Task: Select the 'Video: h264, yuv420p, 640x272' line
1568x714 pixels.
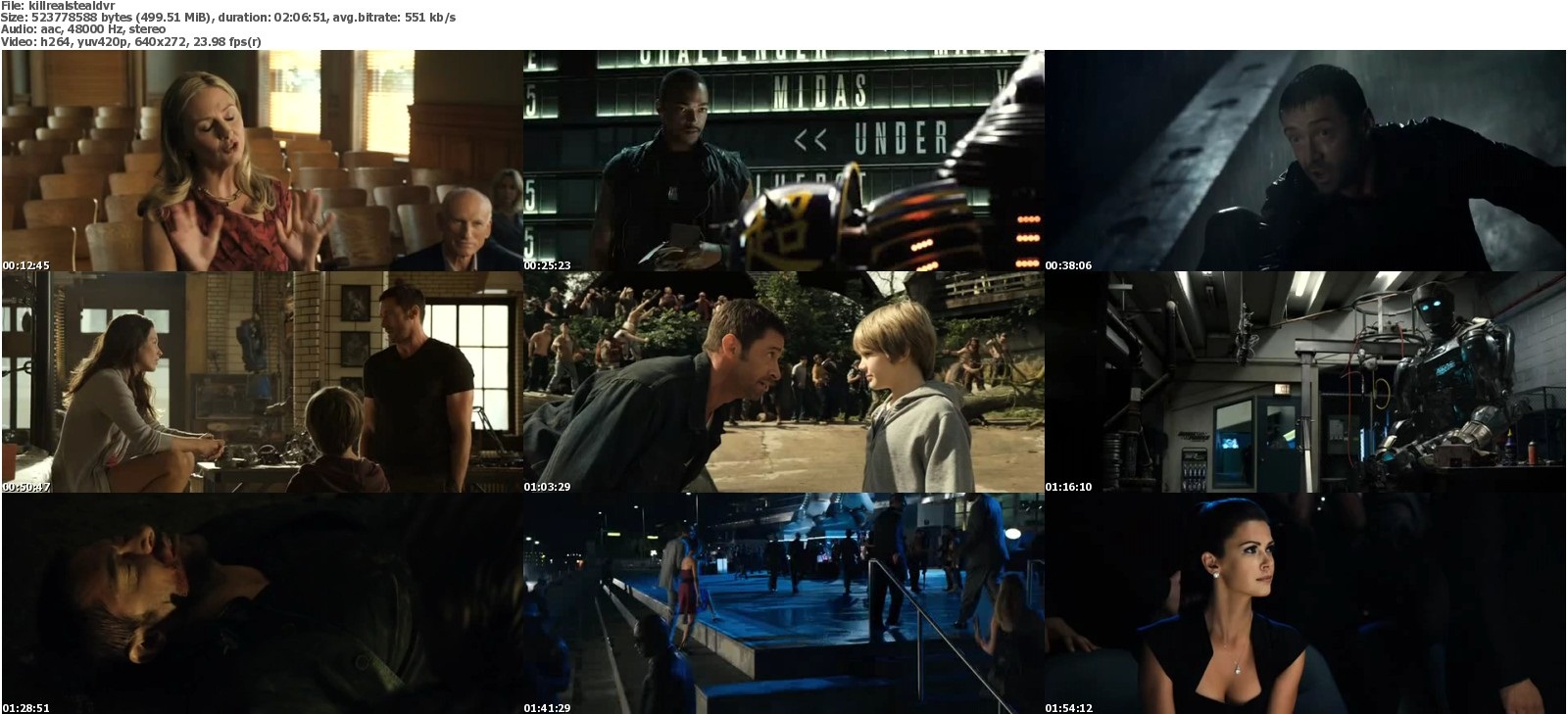Action: 131,41
